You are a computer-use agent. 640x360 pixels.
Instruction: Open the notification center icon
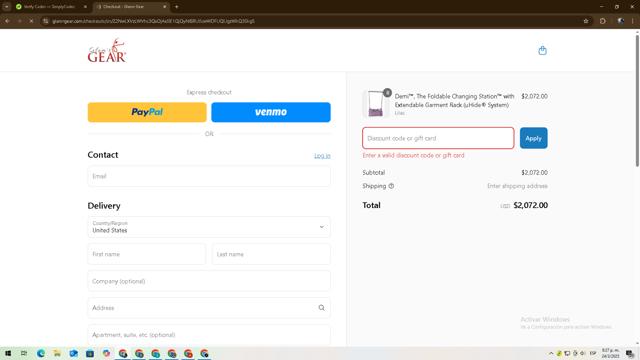pyautogui.click(x=630, y=353)
